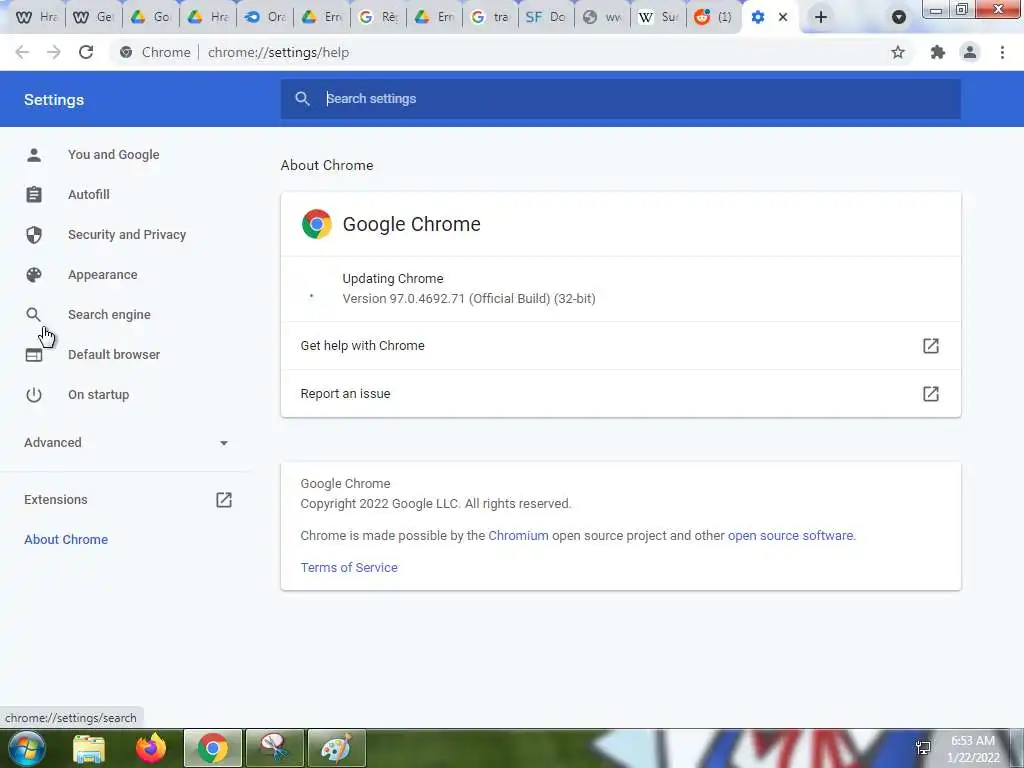Open Default browser settings
Image resolution: width=1024 pixels, height=768 pixels.
(x=114, y=355)
